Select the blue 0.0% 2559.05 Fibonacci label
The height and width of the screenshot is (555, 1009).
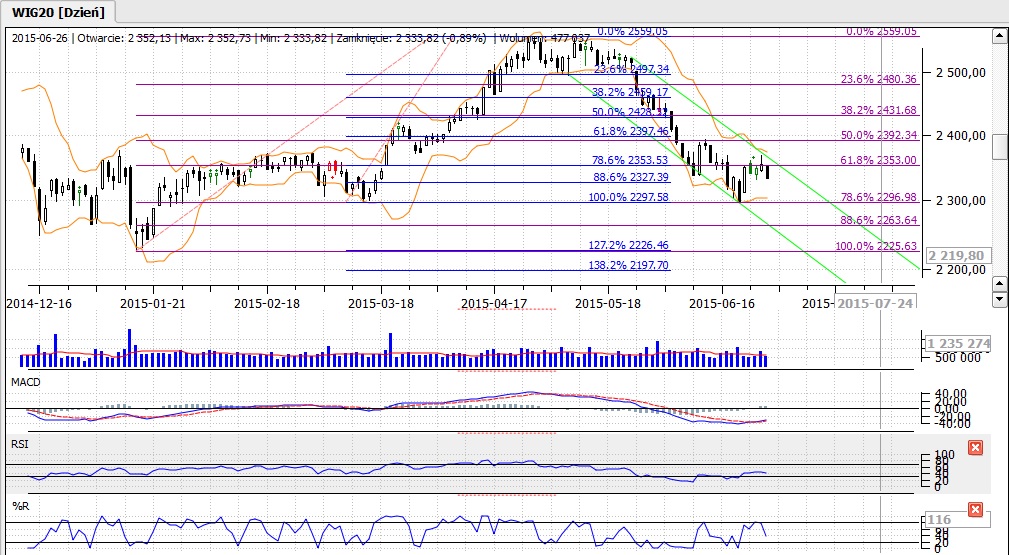(633, 31)
